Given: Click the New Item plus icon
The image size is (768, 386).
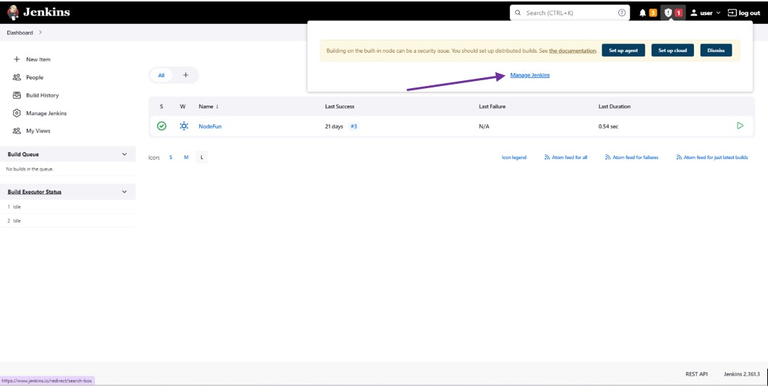Looking at the screenshot, I should tap(17, 59).
